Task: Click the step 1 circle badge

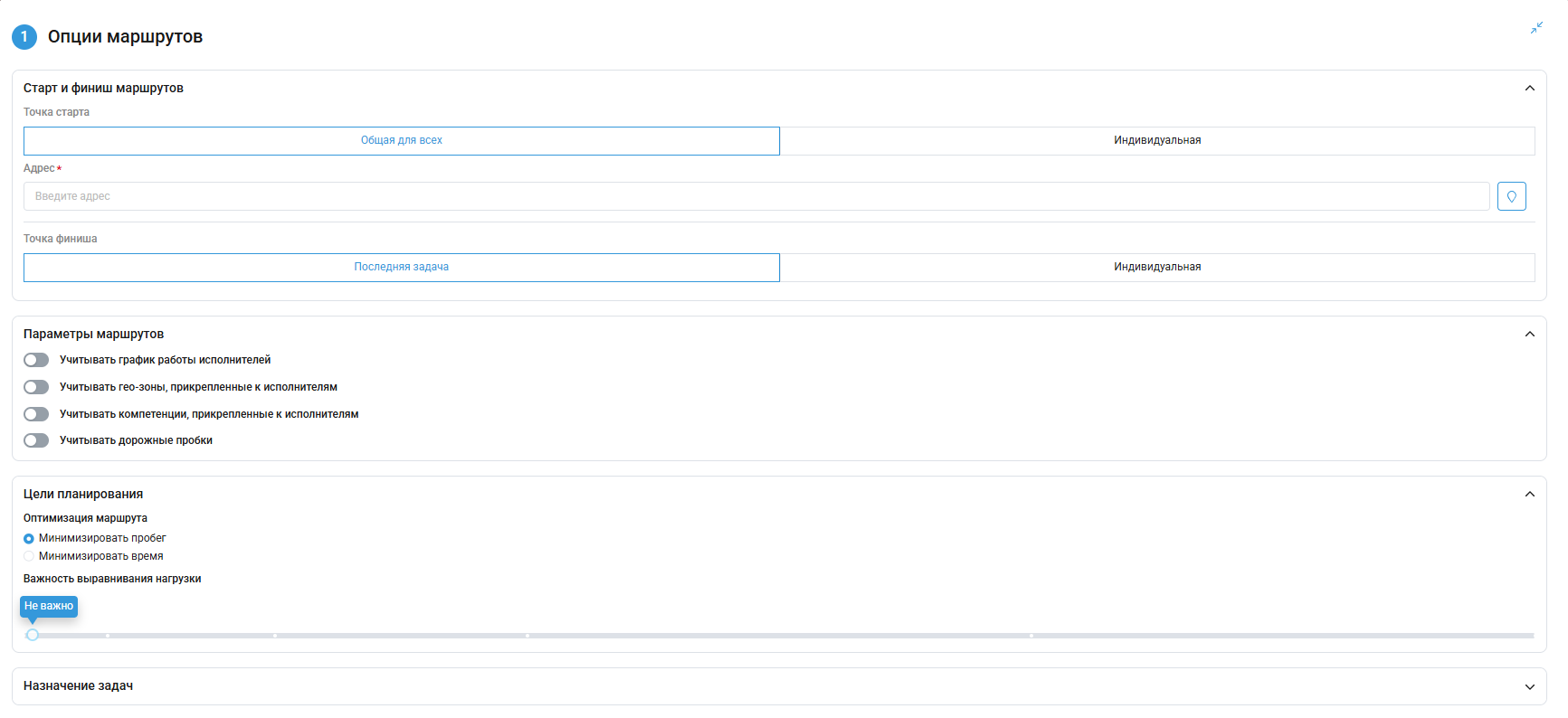Action: pos(24,37)
